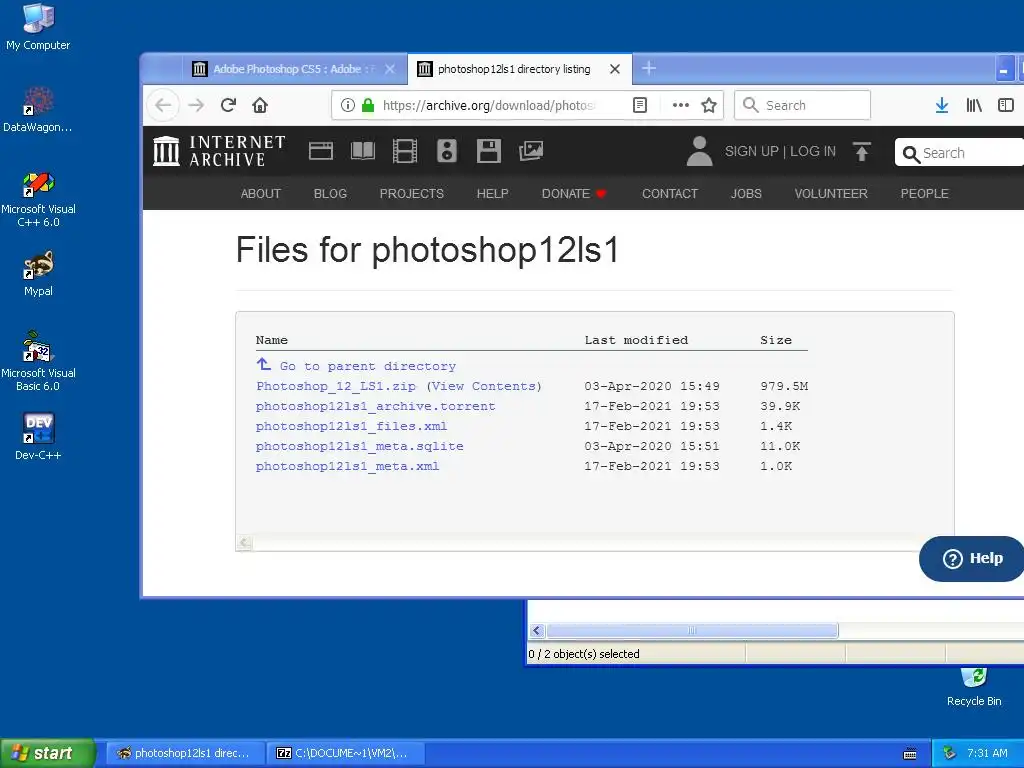Click the Internet Archive Search field

coord(960,153)
